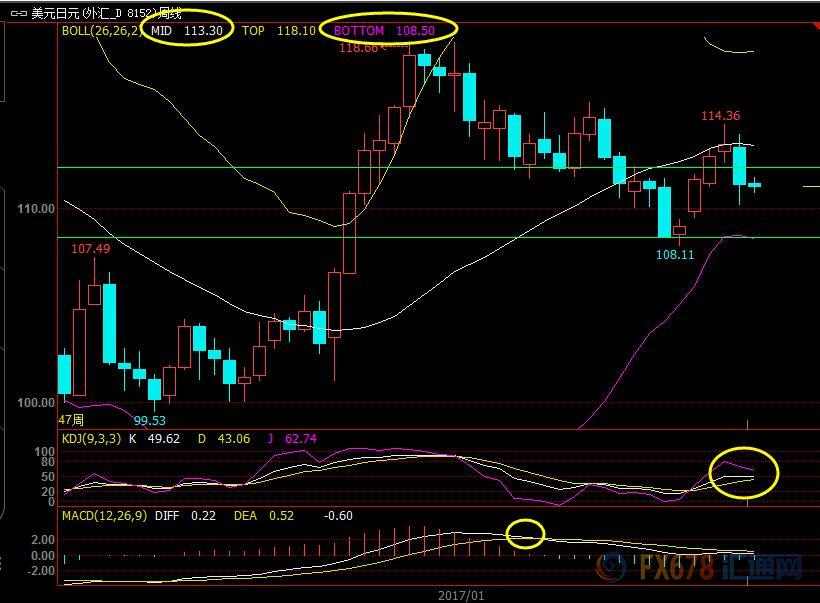Click the 110.00 price axis label
This screenshot has width=820, height=603.
pos(36,209)
